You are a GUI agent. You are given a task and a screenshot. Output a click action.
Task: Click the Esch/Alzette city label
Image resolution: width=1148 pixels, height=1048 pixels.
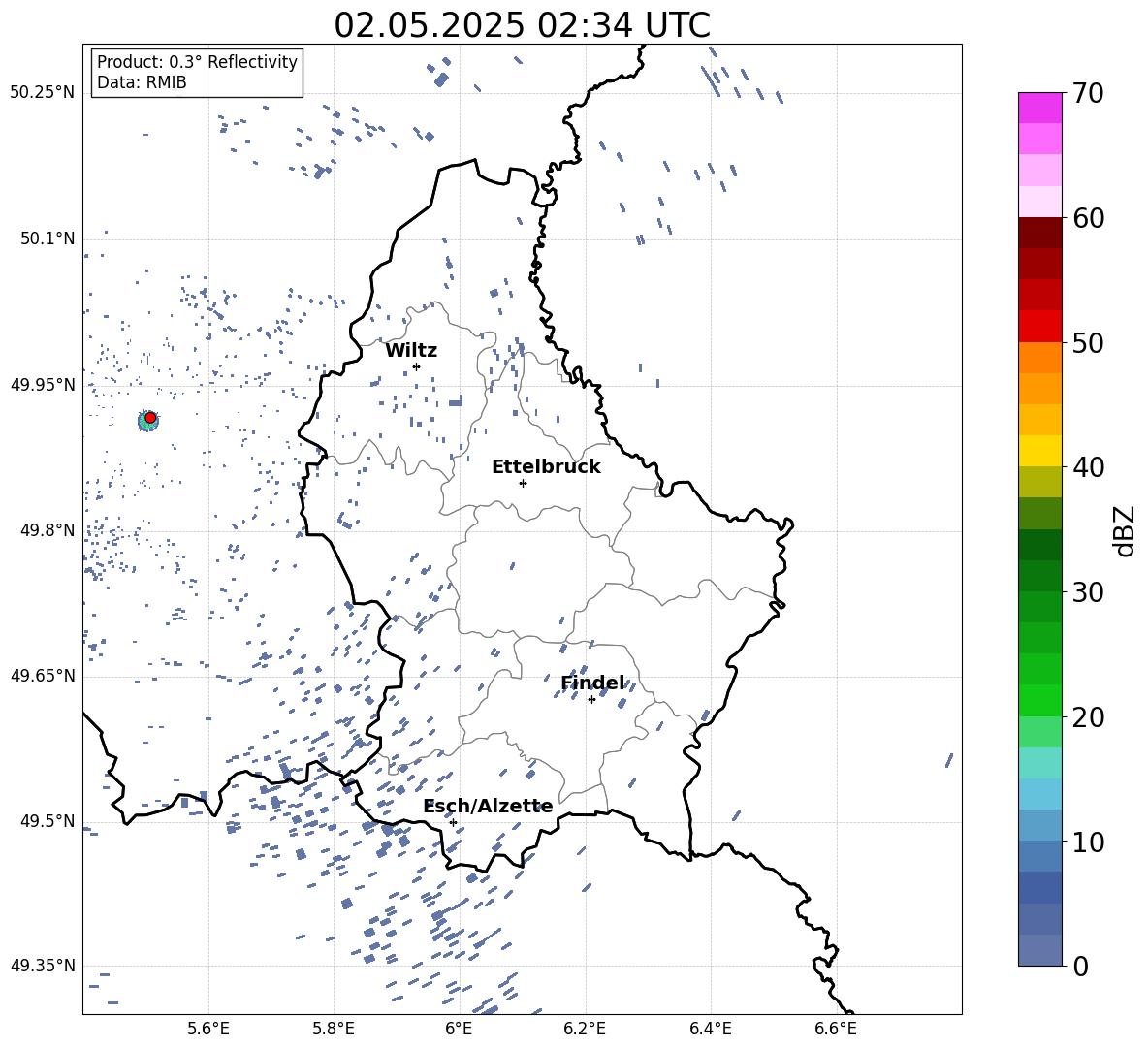coord(489,807)
